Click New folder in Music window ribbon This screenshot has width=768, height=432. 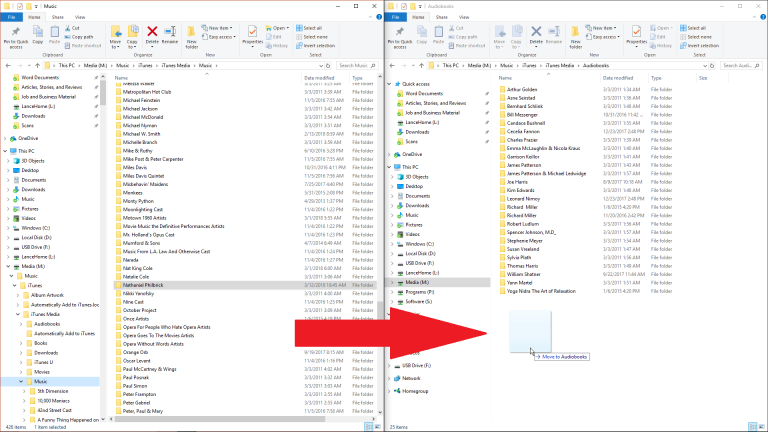(x=192, y=37)
